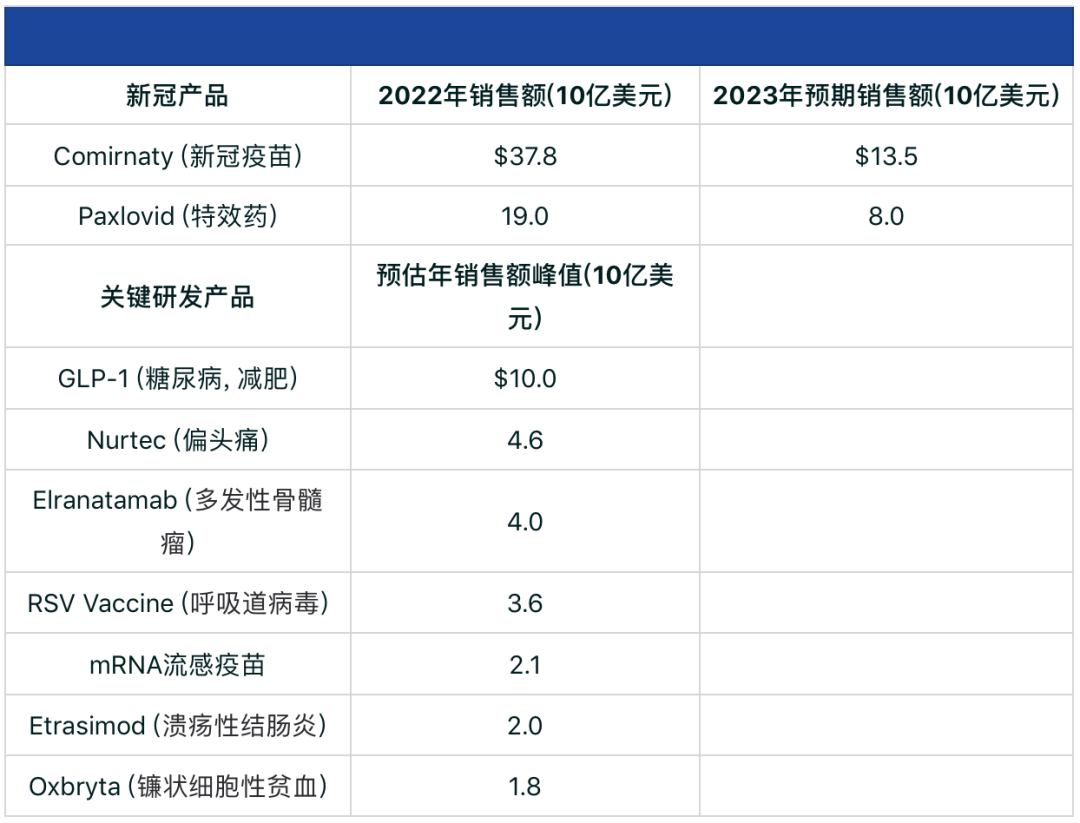The height and width of the screenshot is (823, 1080).
Task: Click the value '$13.5'
Action: pyautogui.click(x=886, y=156)
